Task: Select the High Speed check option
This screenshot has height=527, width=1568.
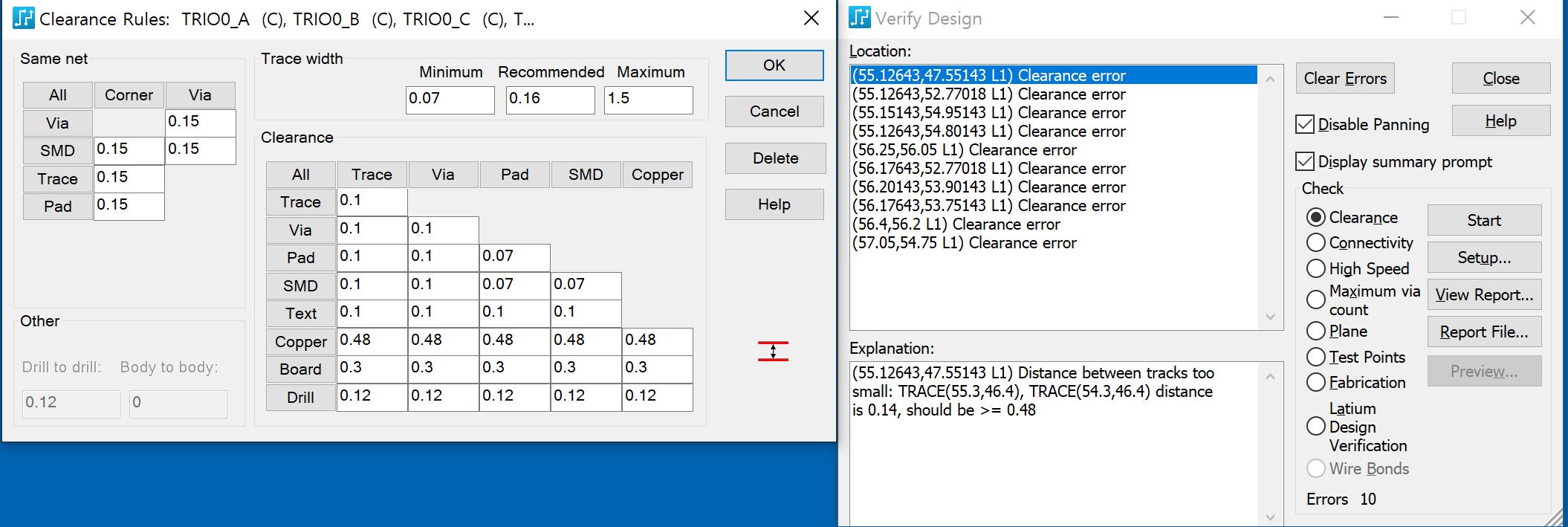Action: point(1315,268)
